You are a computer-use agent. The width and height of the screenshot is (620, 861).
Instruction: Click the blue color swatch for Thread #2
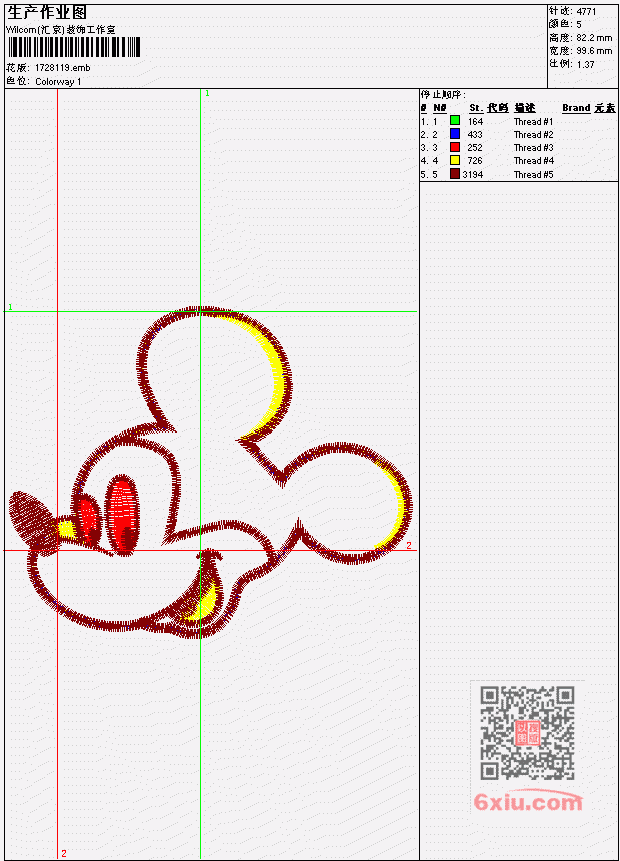point(455,133)
